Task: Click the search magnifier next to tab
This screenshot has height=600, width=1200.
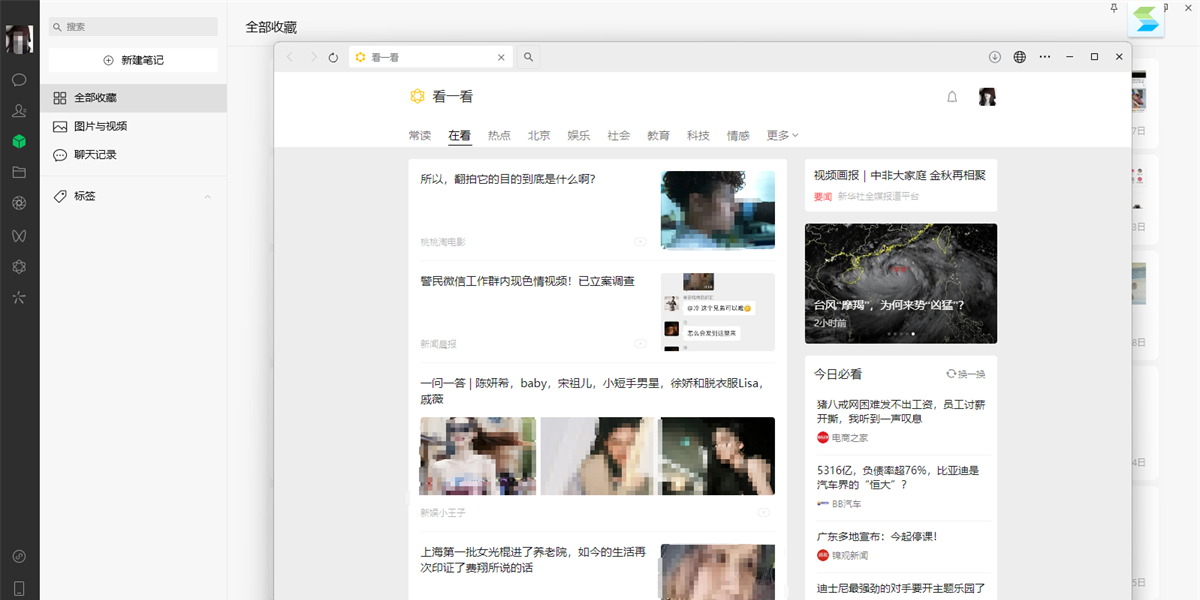Action: 528,57
